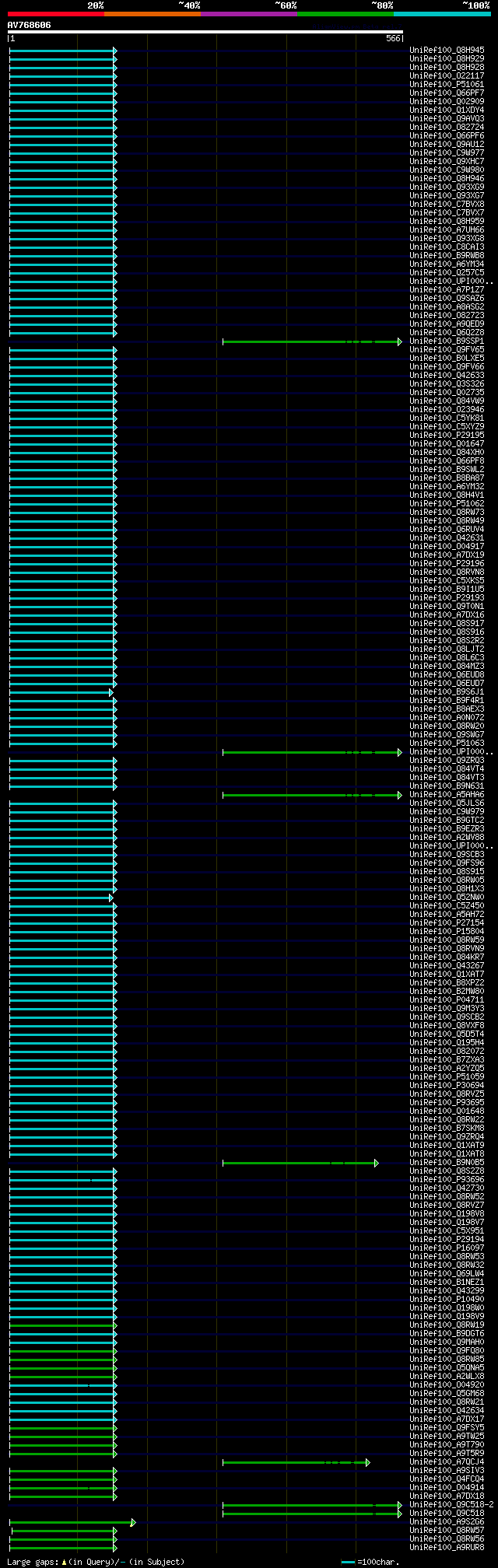
Task: Select the UniRef100_B1NEZ1 hit label
Action: pos(447,1283)
